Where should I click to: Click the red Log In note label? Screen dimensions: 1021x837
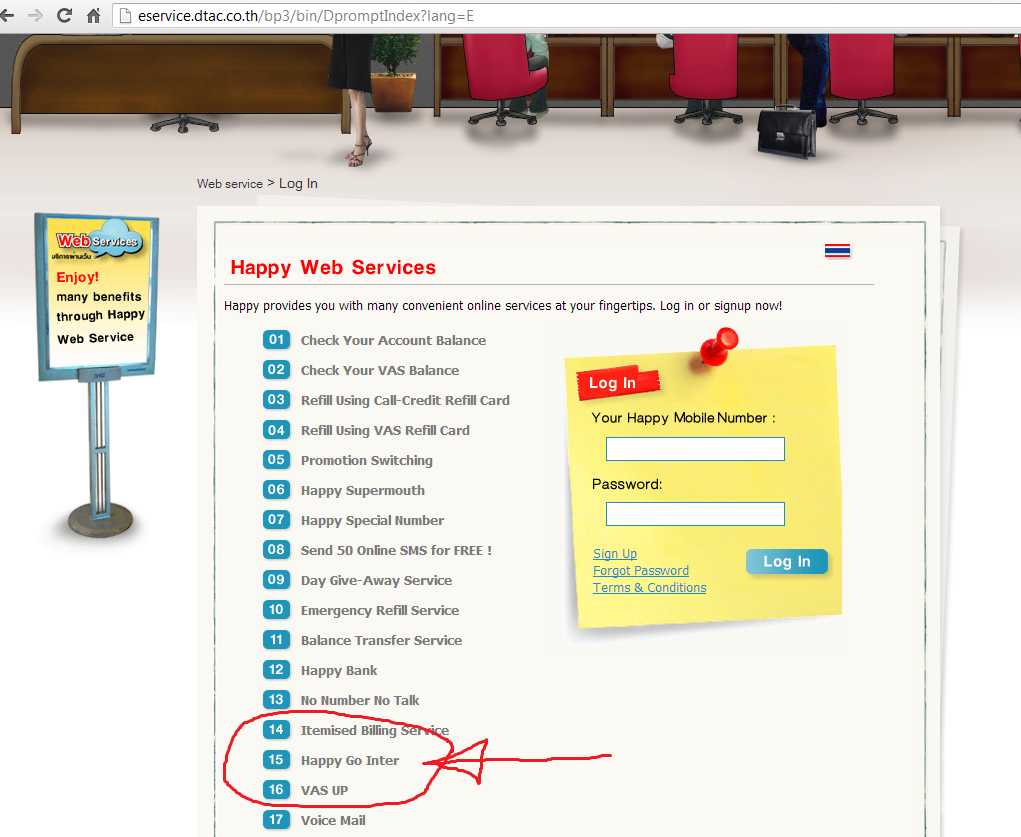click(617, 383)
